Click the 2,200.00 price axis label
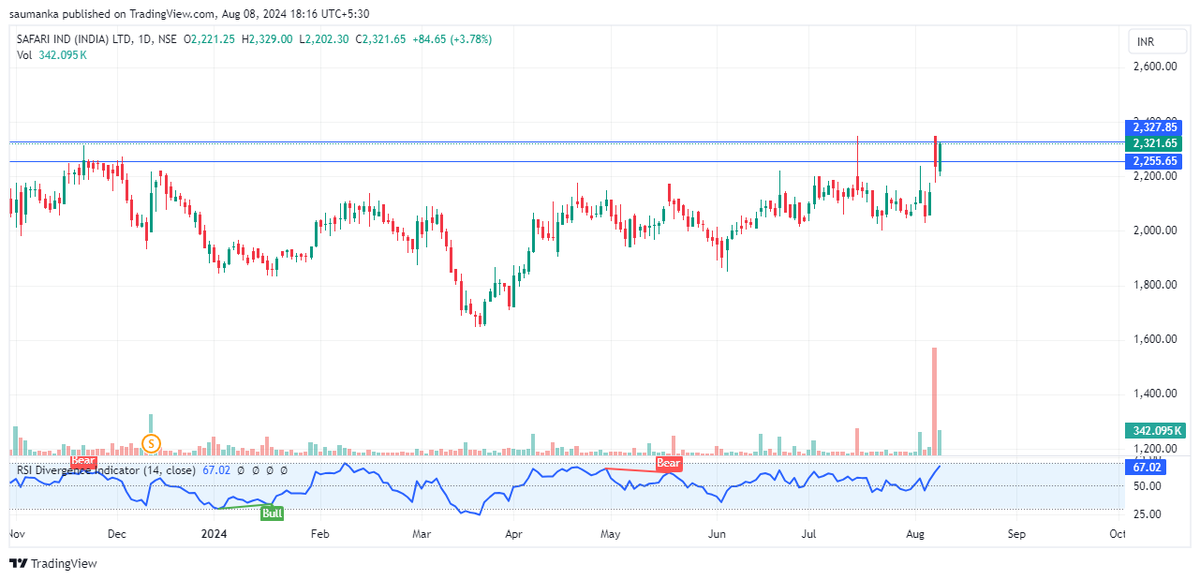1200x580 pixels. (x=1154, y=176)
